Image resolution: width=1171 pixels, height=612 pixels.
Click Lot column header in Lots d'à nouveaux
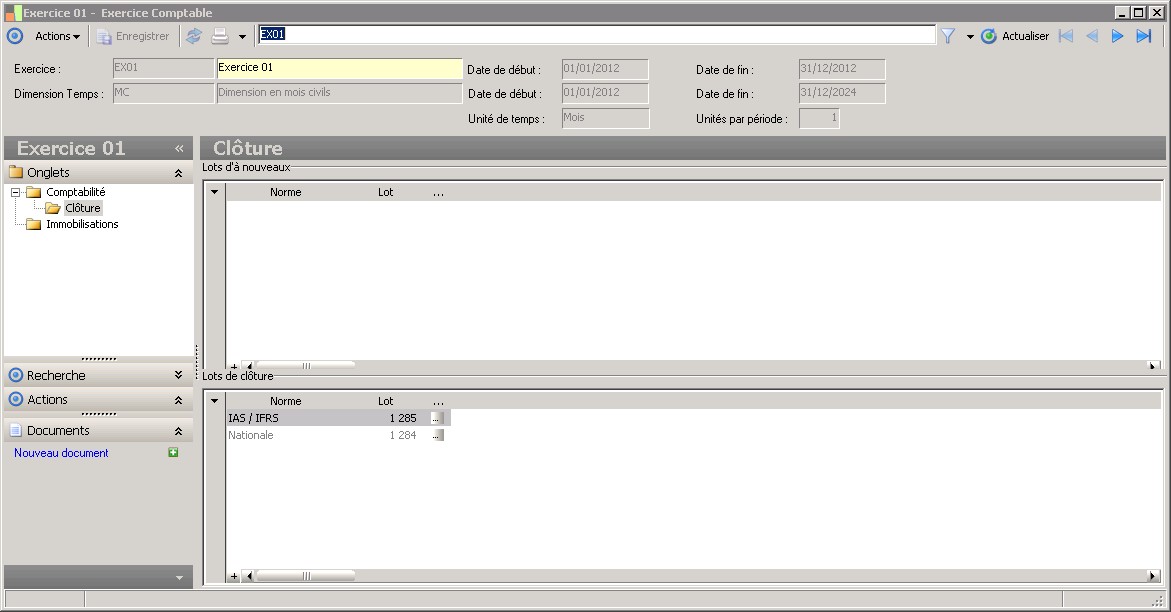tap(385, 192)
